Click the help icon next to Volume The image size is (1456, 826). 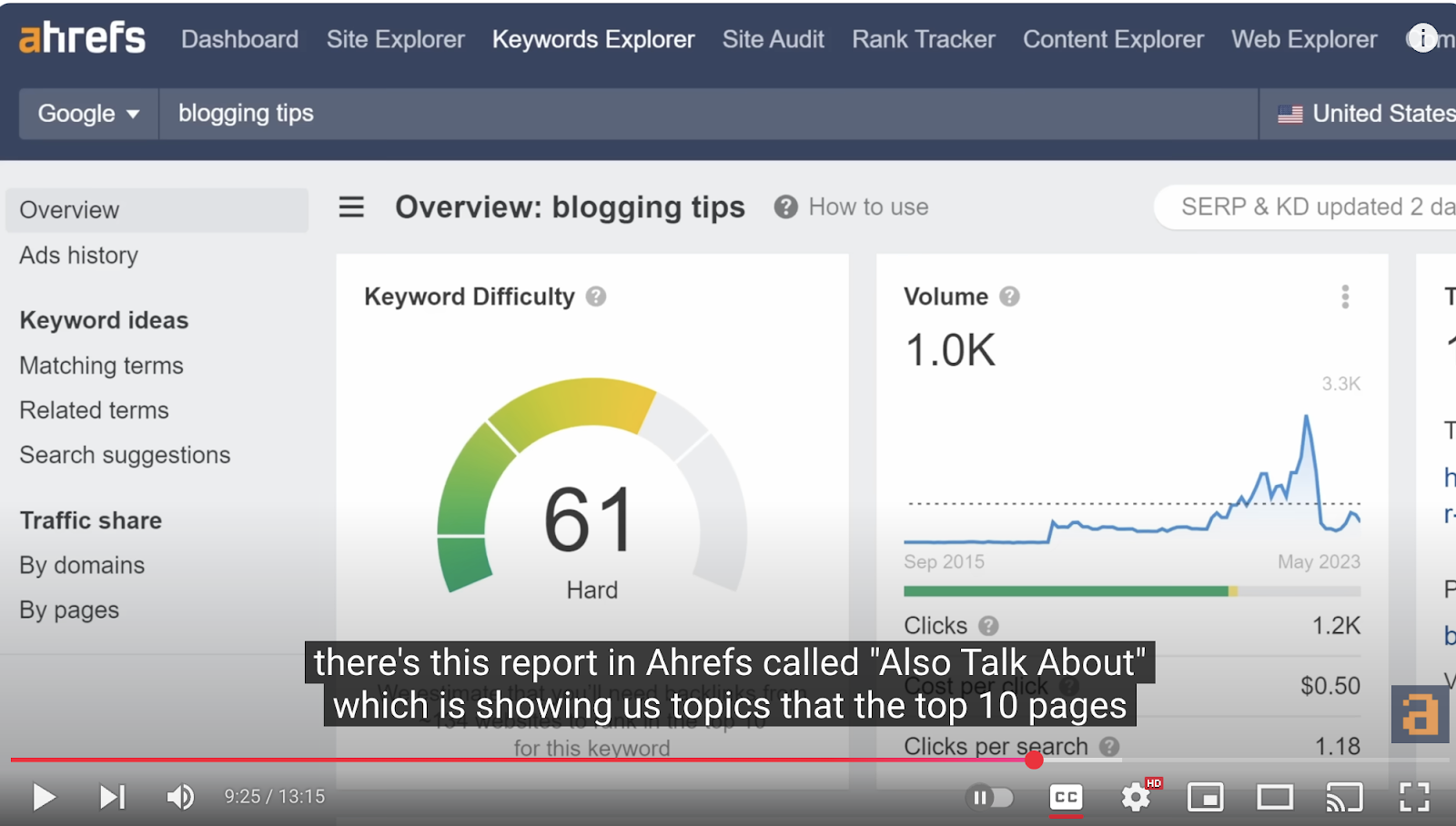pyautogui.click(x=1009, y=297)
